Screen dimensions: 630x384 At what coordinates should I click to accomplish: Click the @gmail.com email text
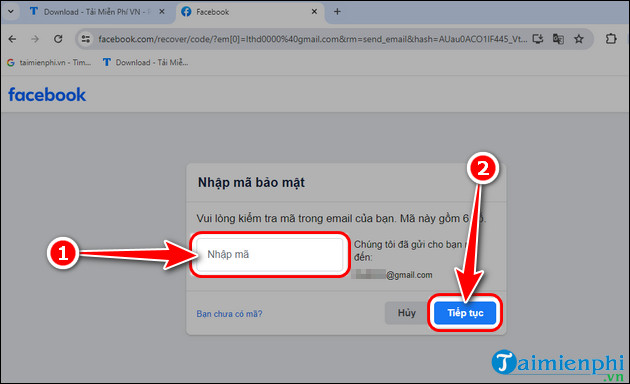coord(409,275)
